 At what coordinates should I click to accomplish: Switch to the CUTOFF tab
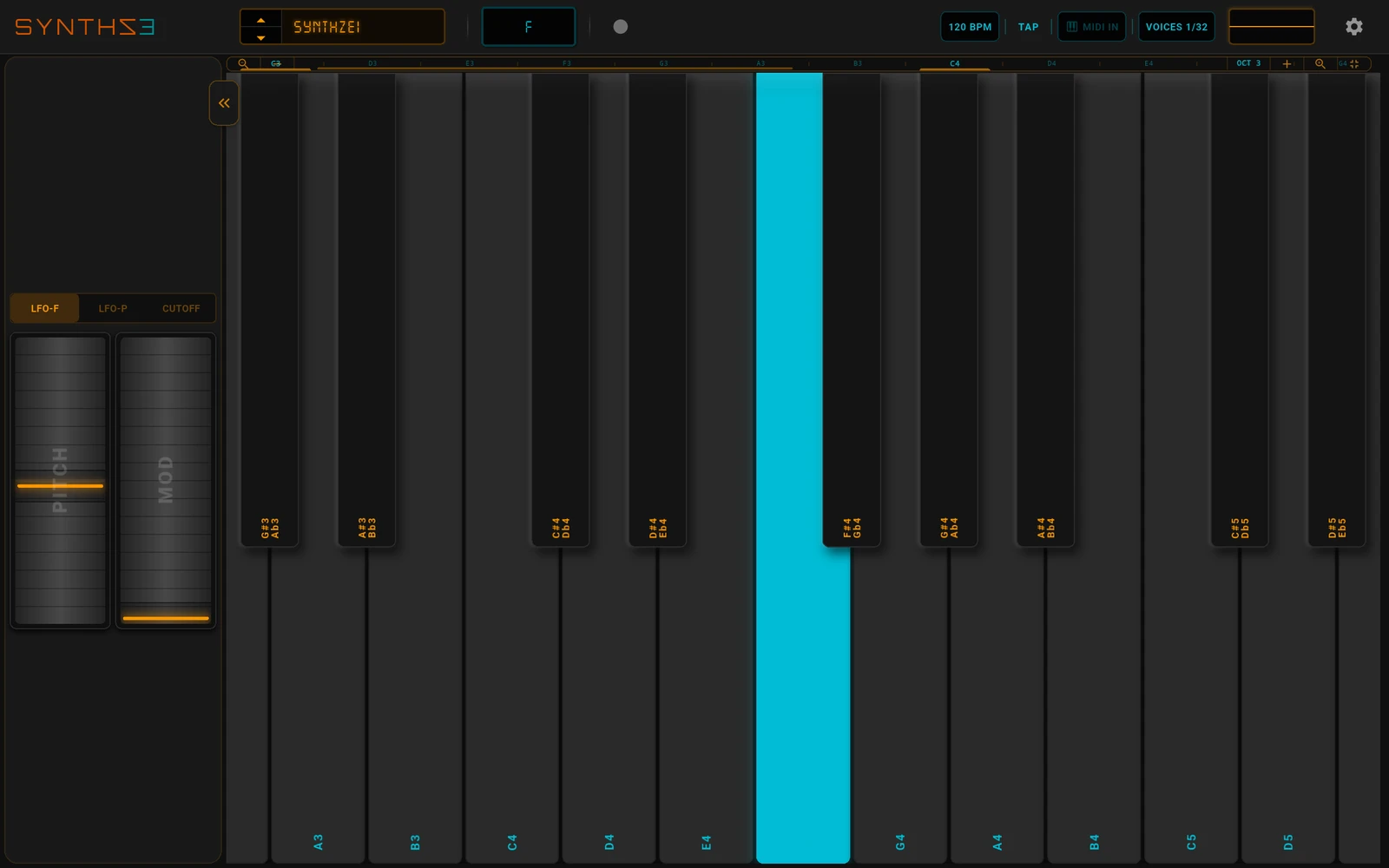click(x=181, y=308)
